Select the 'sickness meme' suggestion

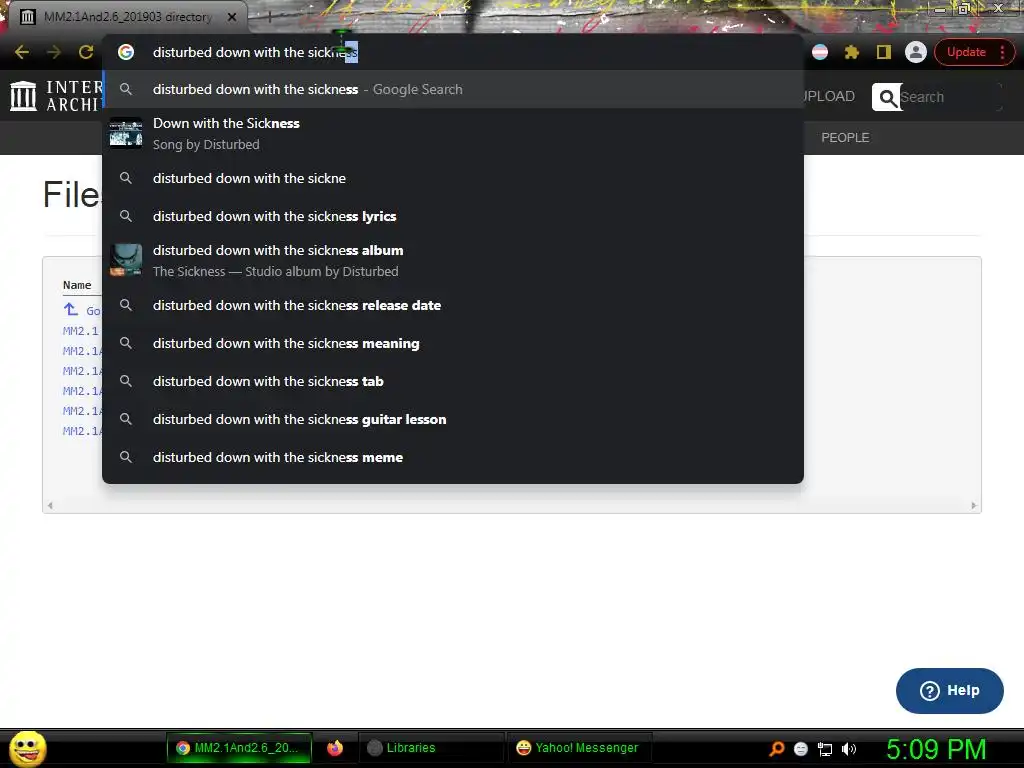[453, 457]
